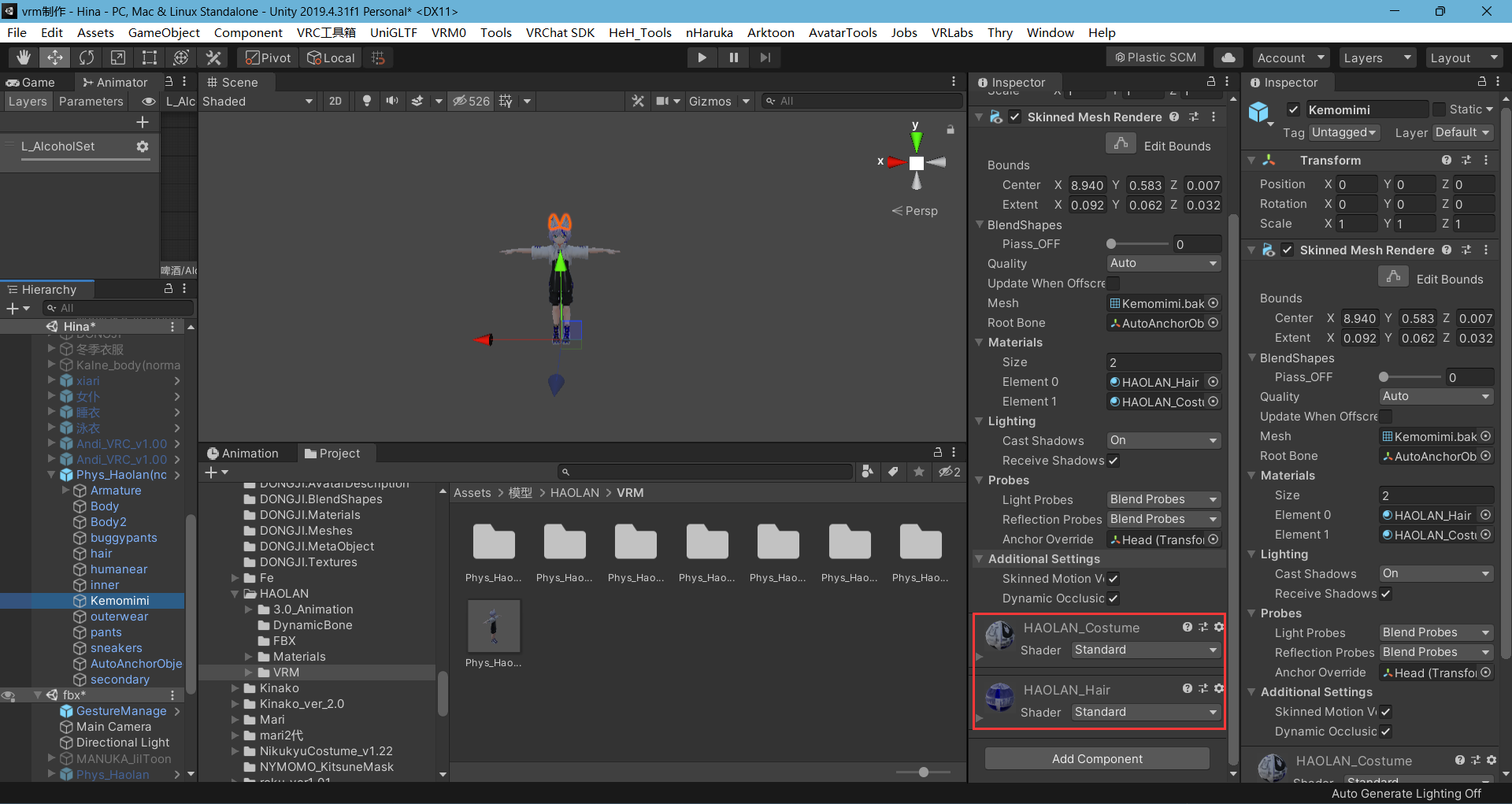Open the Component menu
The image size is (1512, 804).
click(248, 32)
